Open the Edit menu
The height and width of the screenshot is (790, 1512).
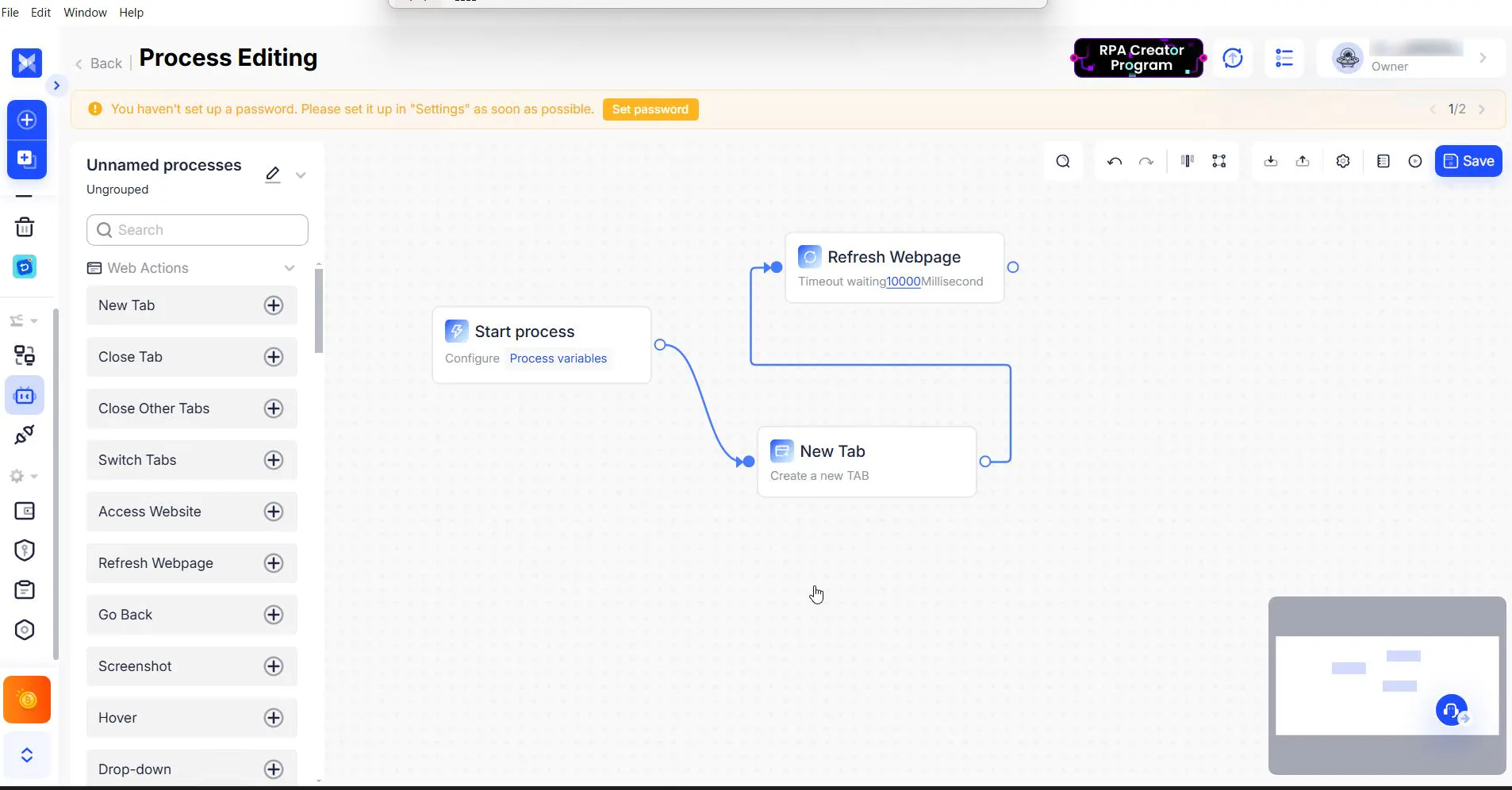(40, 13)
